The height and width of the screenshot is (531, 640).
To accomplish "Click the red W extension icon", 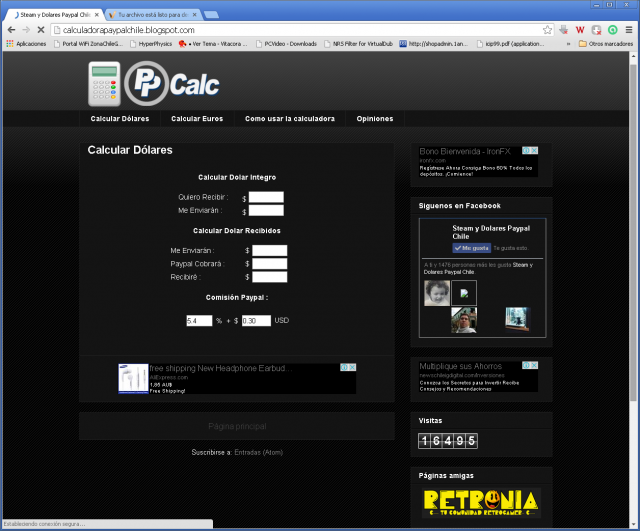I will 580,30.
